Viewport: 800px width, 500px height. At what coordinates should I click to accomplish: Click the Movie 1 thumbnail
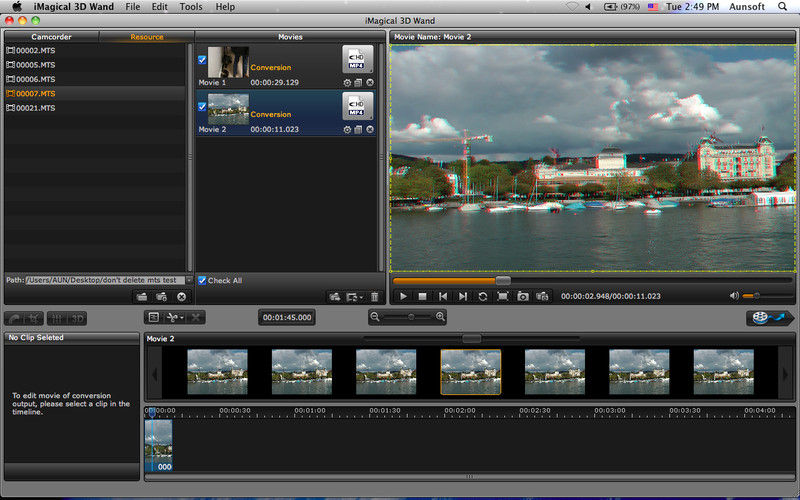229,62
